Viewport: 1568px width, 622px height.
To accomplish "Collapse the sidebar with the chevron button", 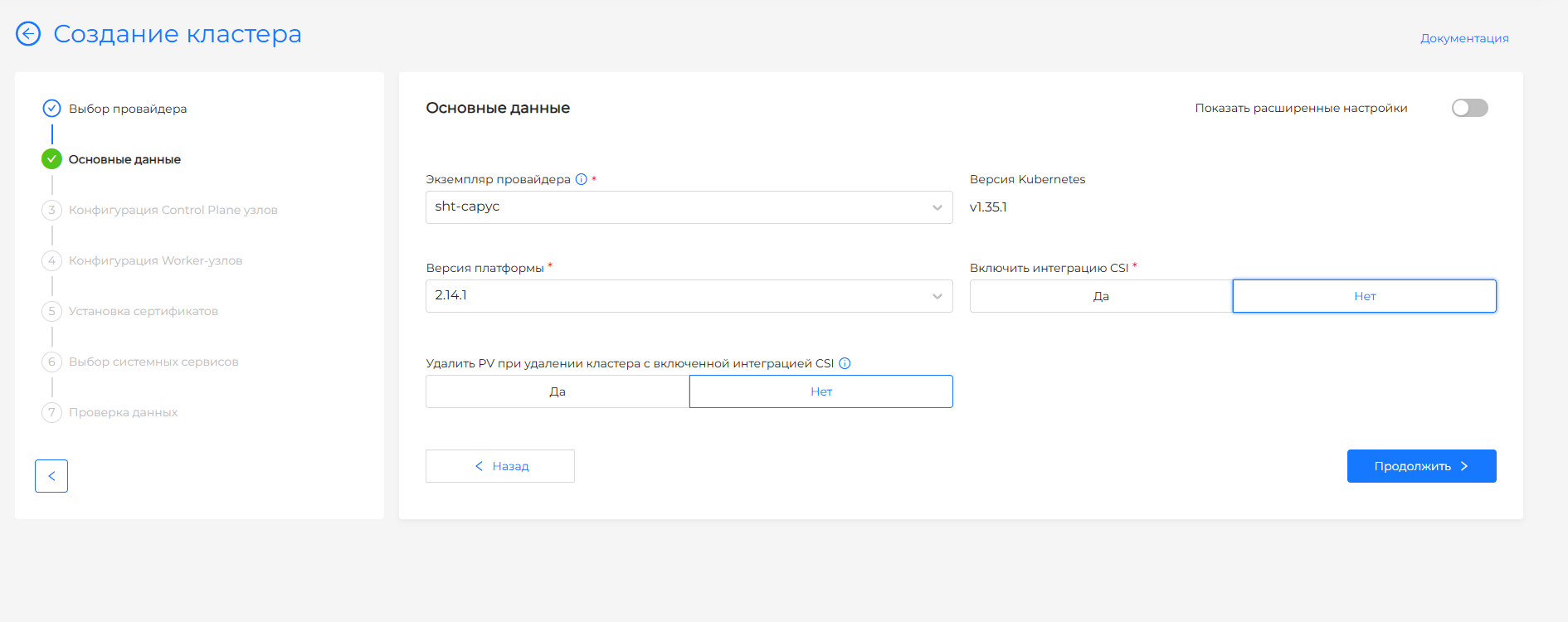I will point(51,476).
